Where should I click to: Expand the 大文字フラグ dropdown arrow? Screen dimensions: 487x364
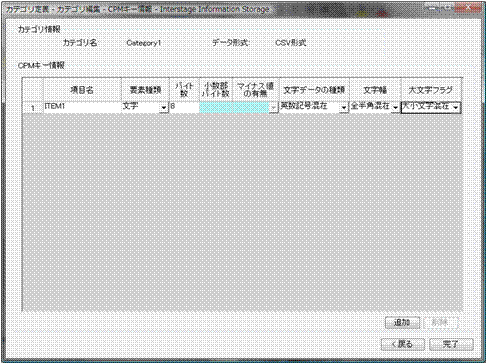click(456, 108)
